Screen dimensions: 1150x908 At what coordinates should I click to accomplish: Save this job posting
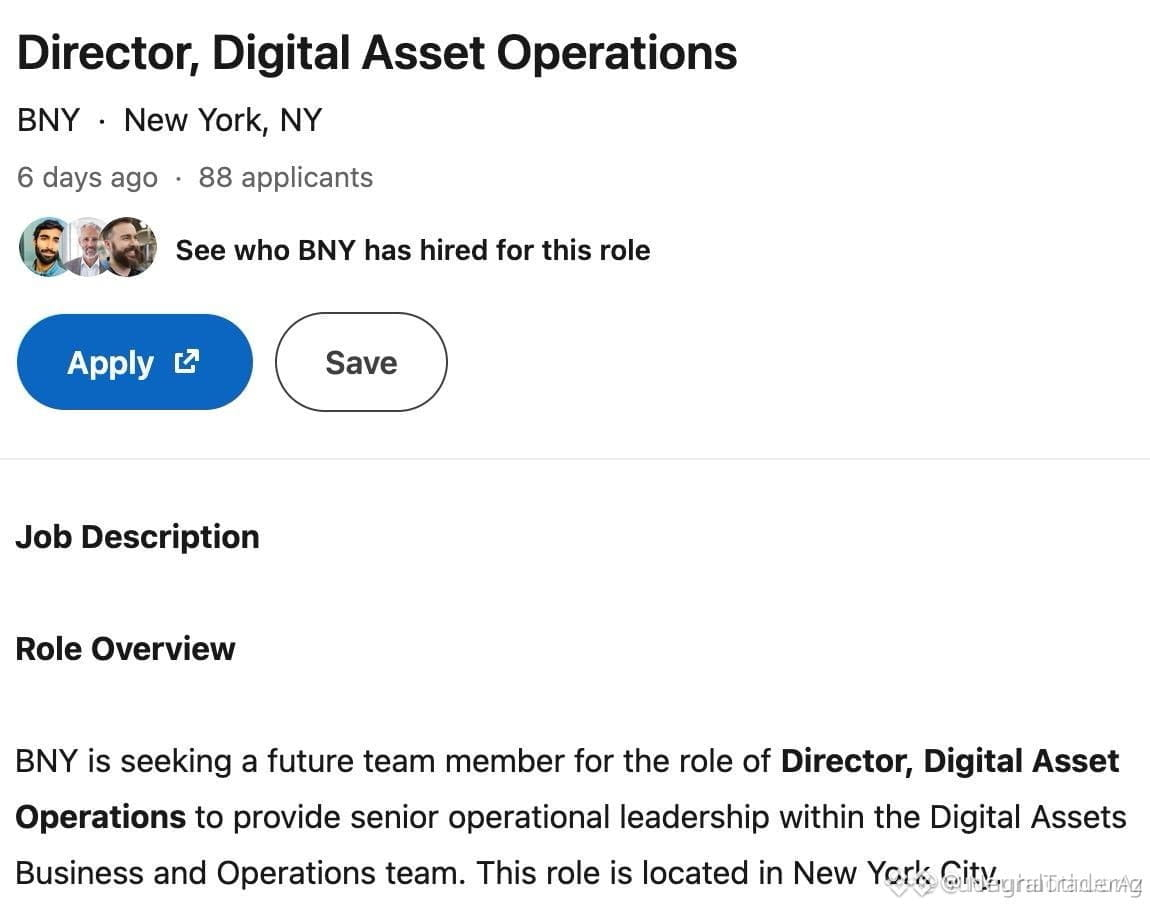click(x=361, y=362)
